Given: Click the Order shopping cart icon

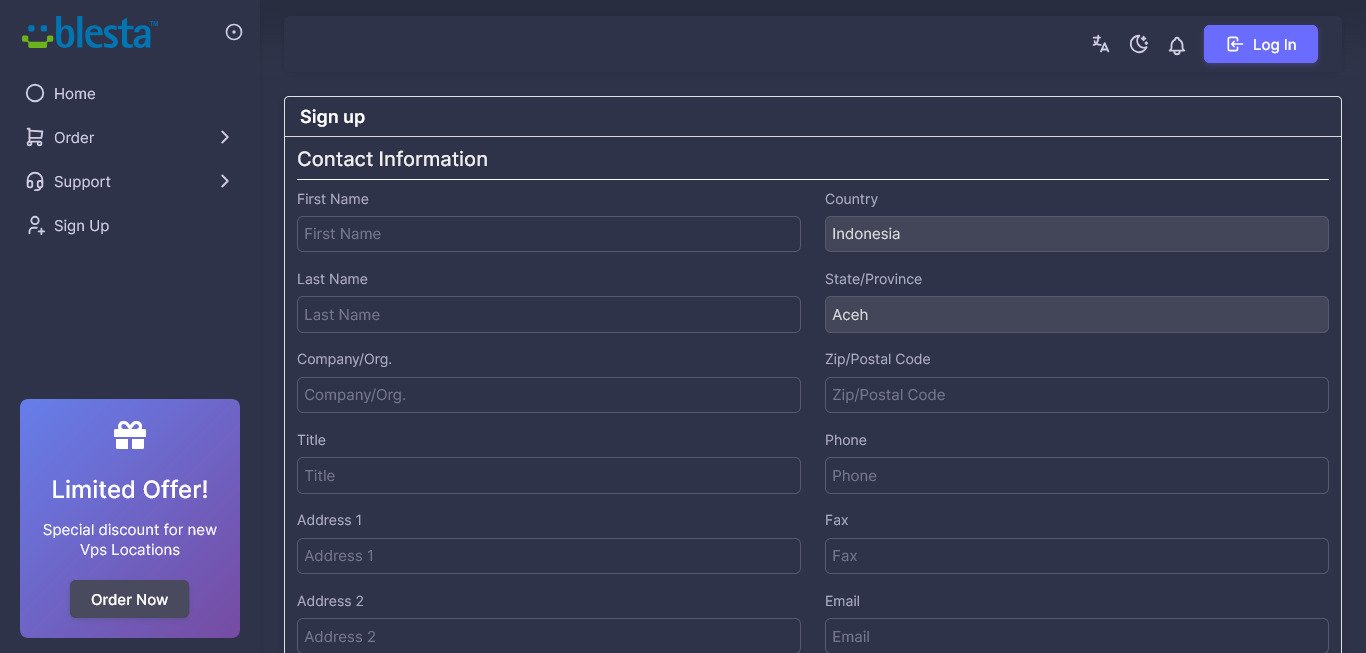Looking at the screenshot, I should tap(35, 138).
